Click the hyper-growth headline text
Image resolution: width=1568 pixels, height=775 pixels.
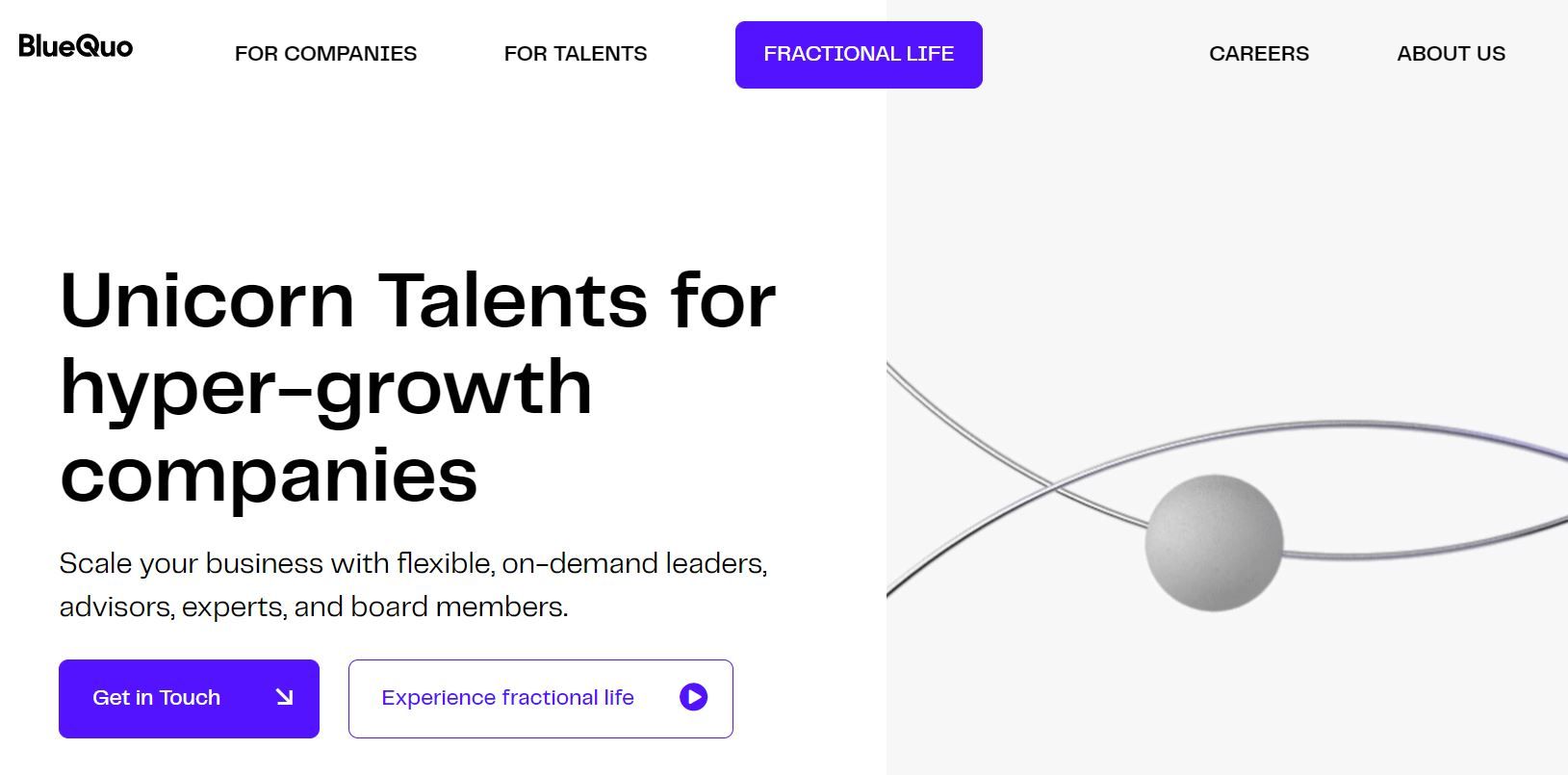(x=325, y=389)
